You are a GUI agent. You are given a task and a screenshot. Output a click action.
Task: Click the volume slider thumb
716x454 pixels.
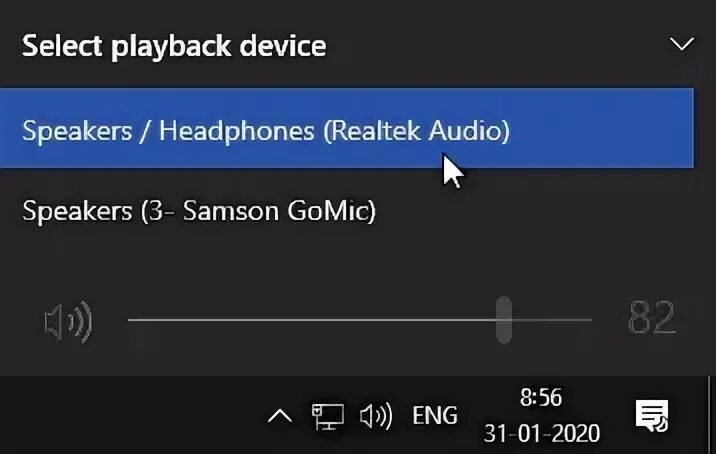pyautogui.click(x=504, y=320)
